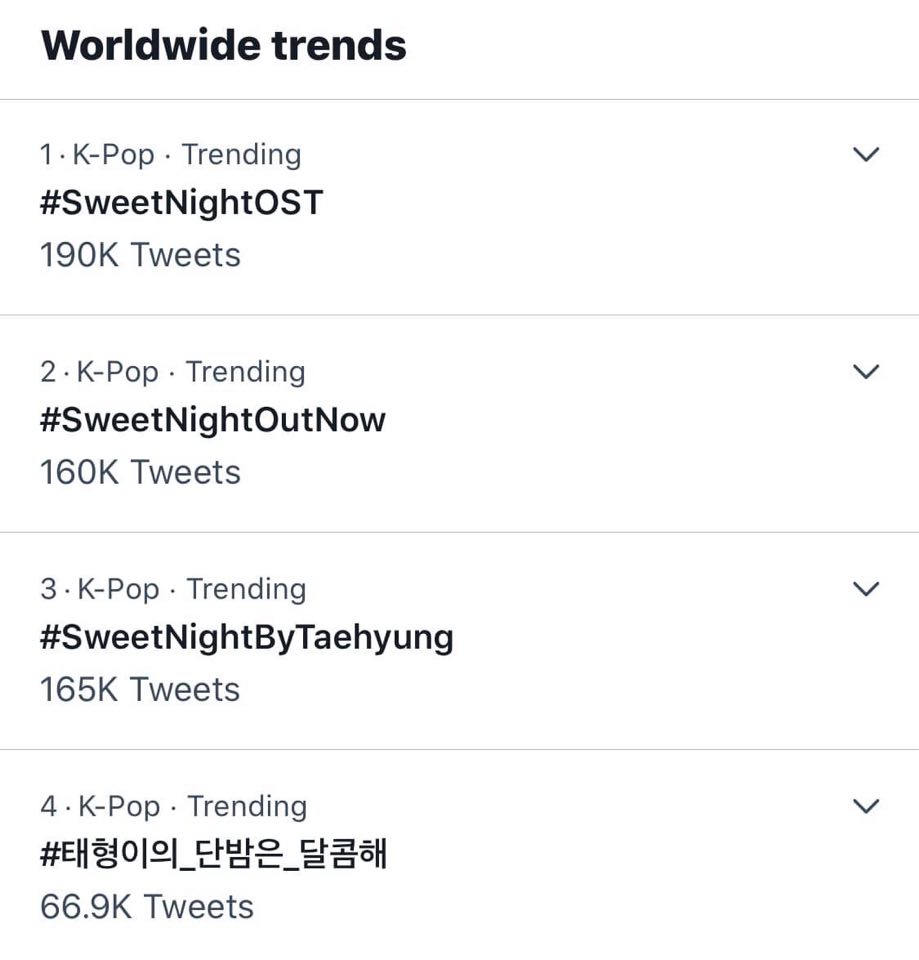Click K-Pop label in the first trend
Image resolution: width=919 pixels, height=960 pixels.
[113, 155]
